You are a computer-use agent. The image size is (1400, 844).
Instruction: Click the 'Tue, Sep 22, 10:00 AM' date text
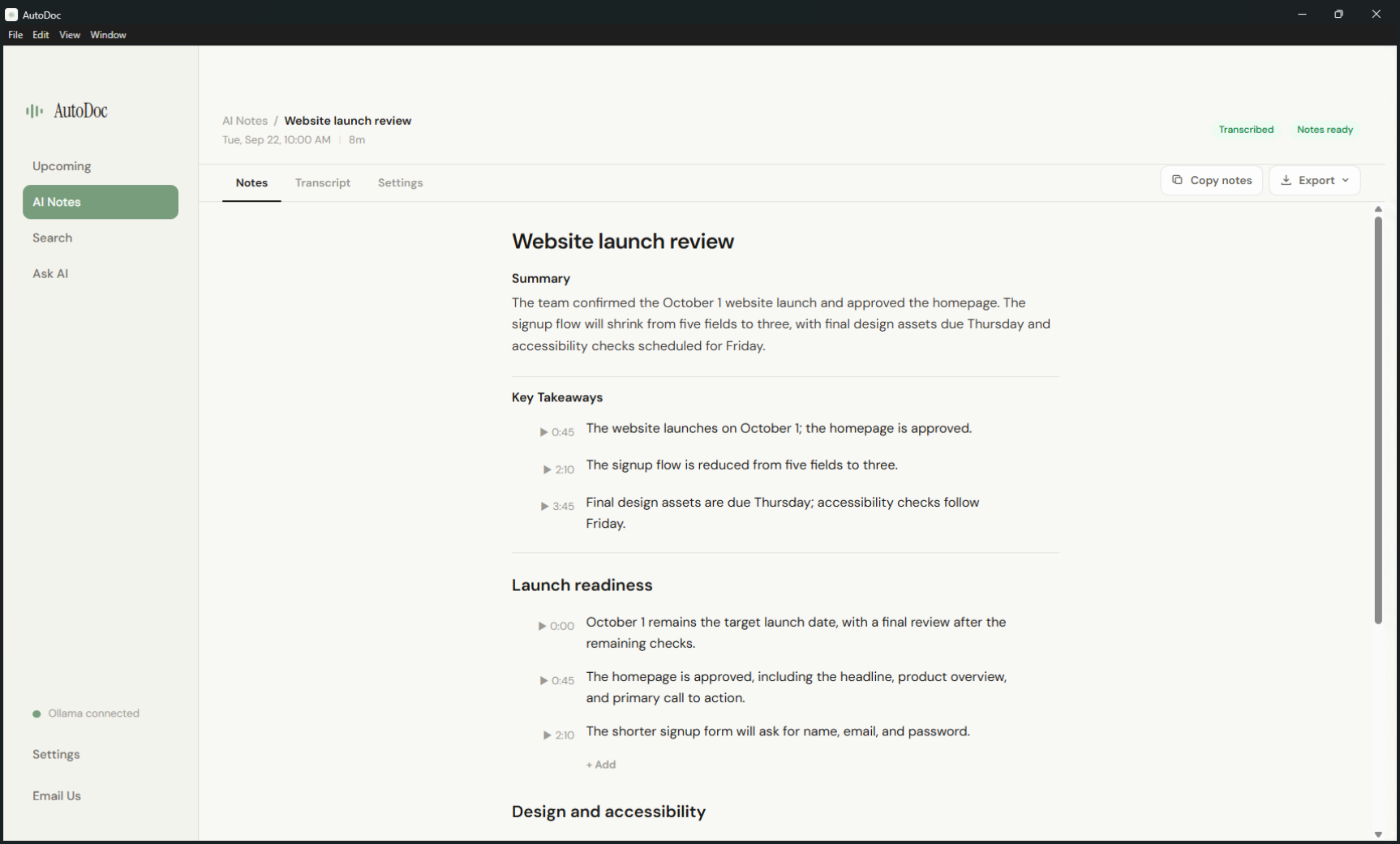(x=277, y=139)
